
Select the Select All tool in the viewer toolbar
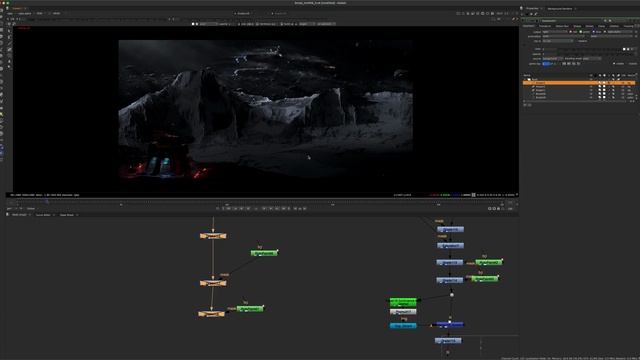(9, 30)
